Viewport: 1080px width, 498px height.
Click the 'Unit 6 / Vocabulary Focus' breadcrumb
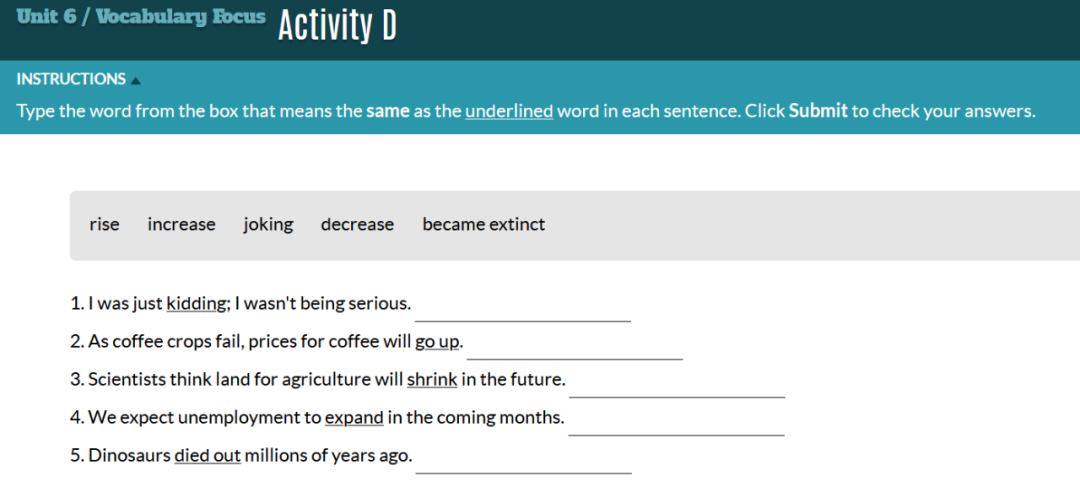(x=141, y=18)
